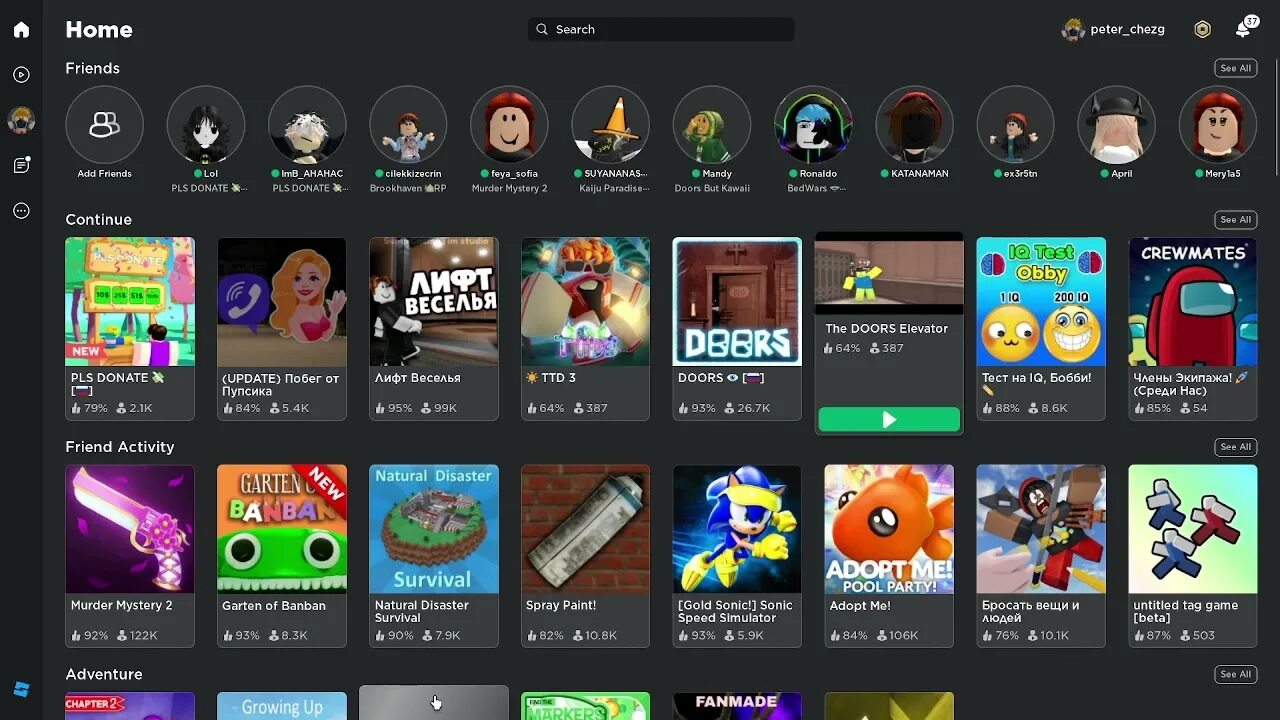Open friend Lol's avatar
This screenshot has height=720, width=1280.
coord(206,124)
